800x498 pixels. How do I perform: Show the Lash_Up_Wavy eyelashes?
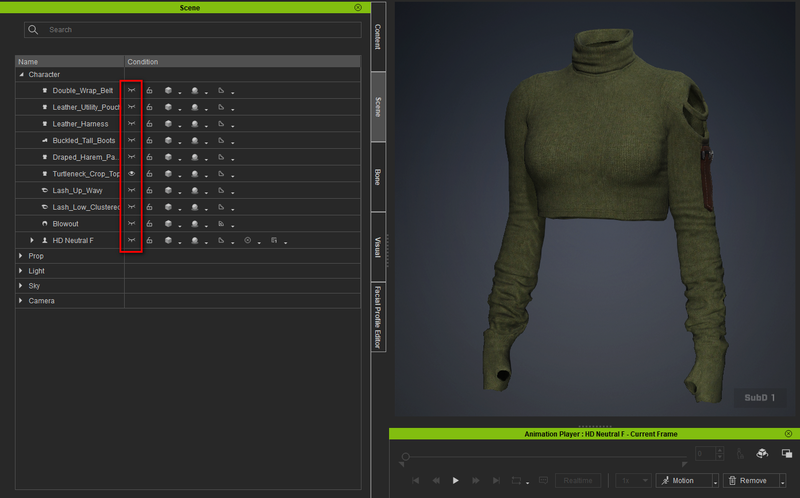click(132, 190)
